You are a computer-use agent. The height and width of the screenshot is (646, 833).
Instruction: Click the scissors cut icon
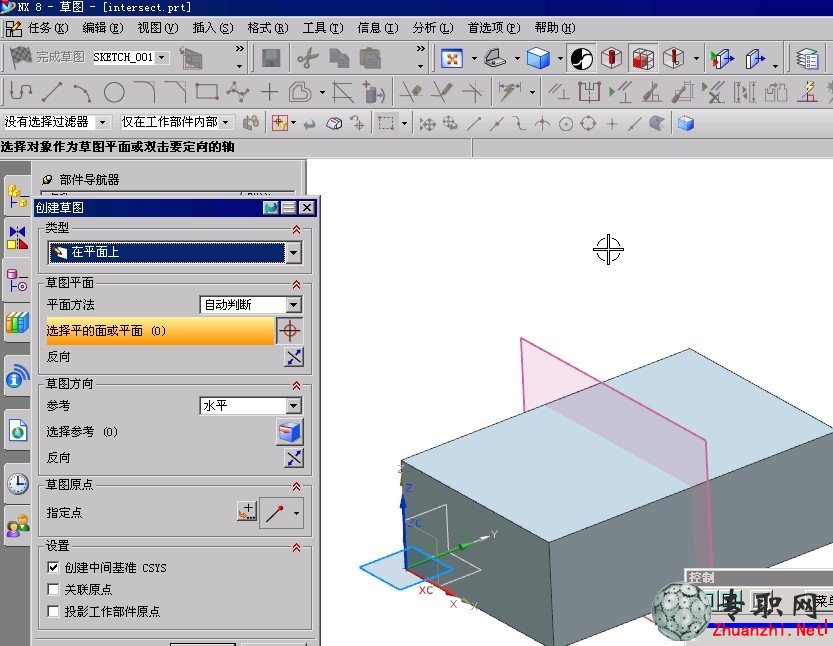(308, 58)
